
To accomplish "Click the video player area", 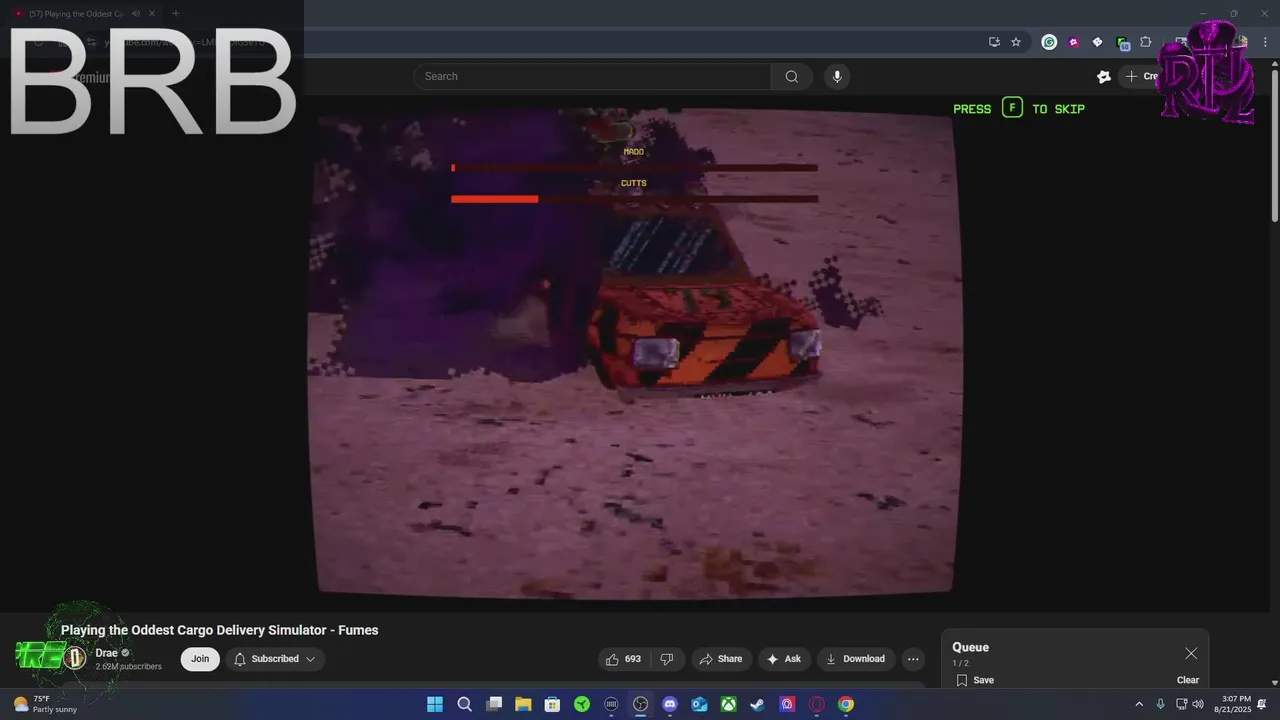I will (635, 355).
